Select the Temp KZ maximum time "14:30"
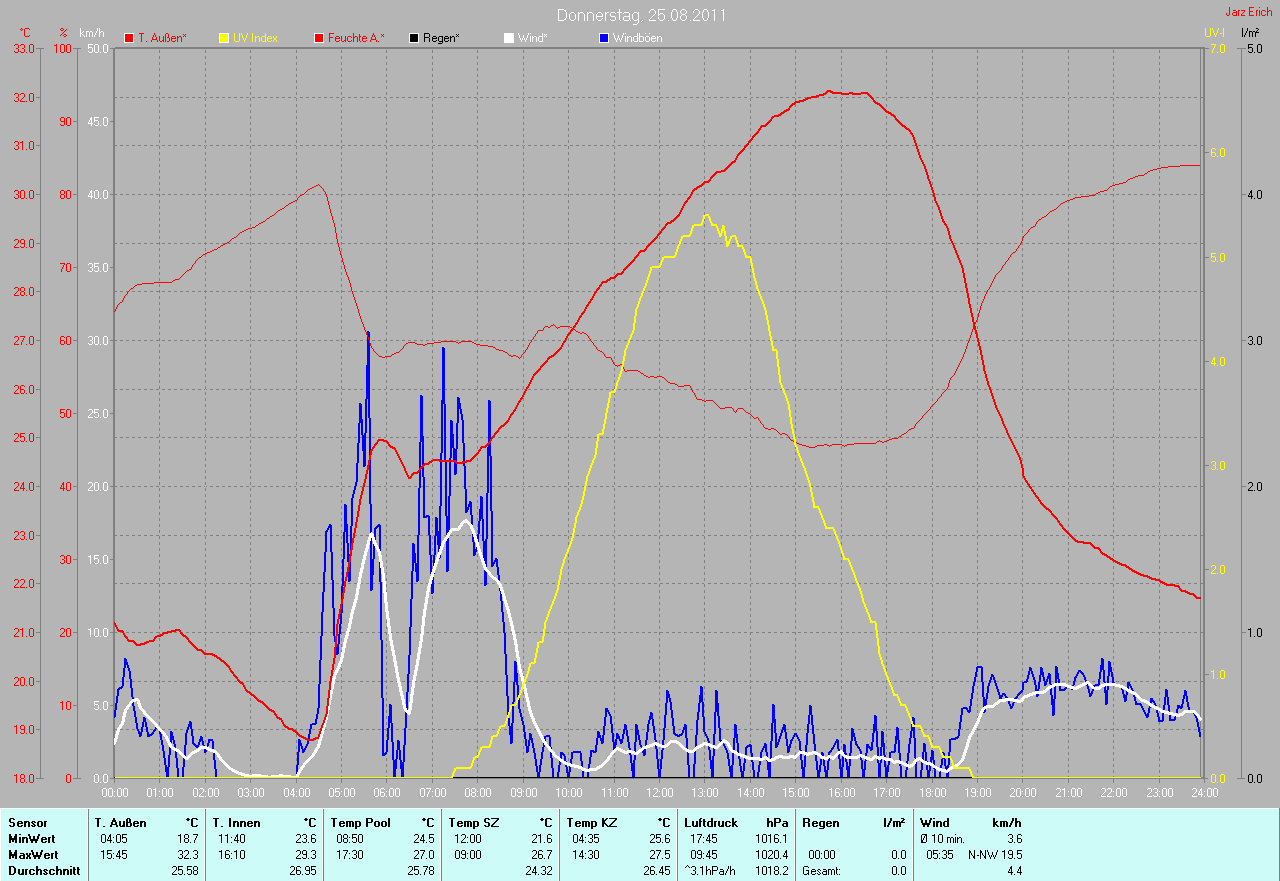Image resolution: width=1280 pixels, height=881 pixels. (x=587, y=855)
